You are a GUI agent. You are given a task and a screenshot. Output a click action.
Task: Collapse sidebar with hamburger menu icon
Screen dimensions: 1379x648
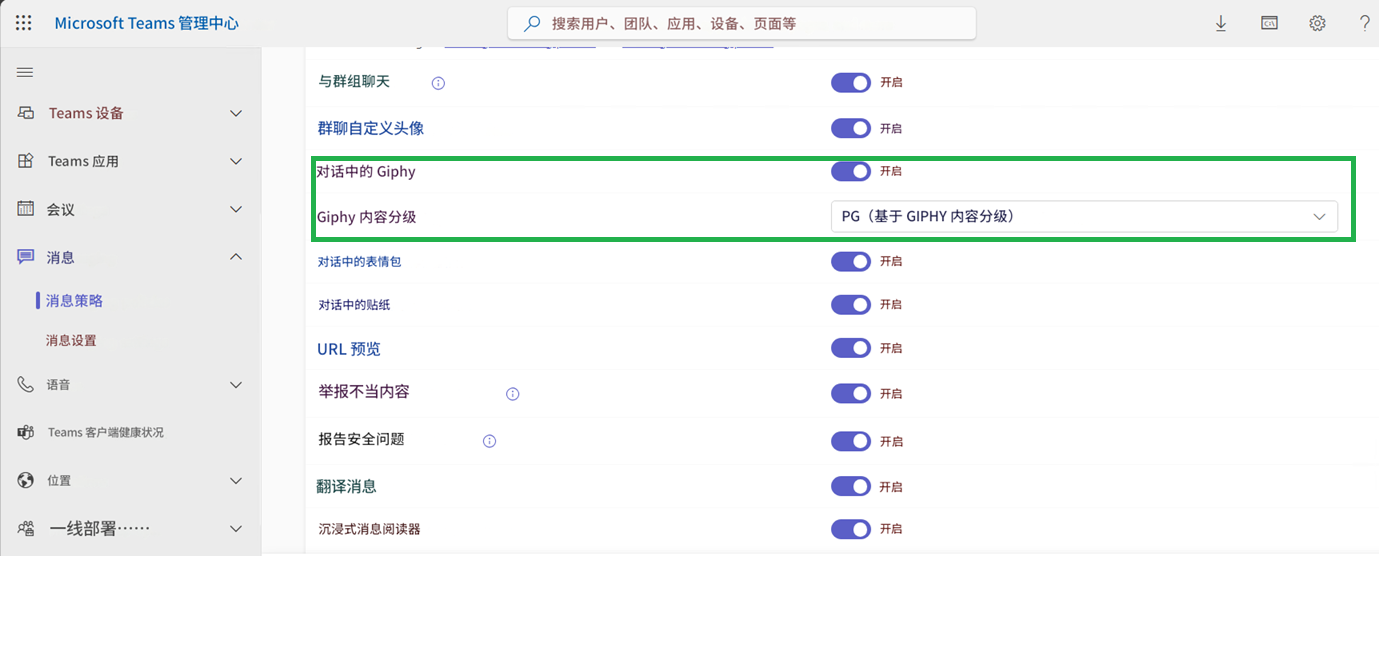[x=25, y=72]
